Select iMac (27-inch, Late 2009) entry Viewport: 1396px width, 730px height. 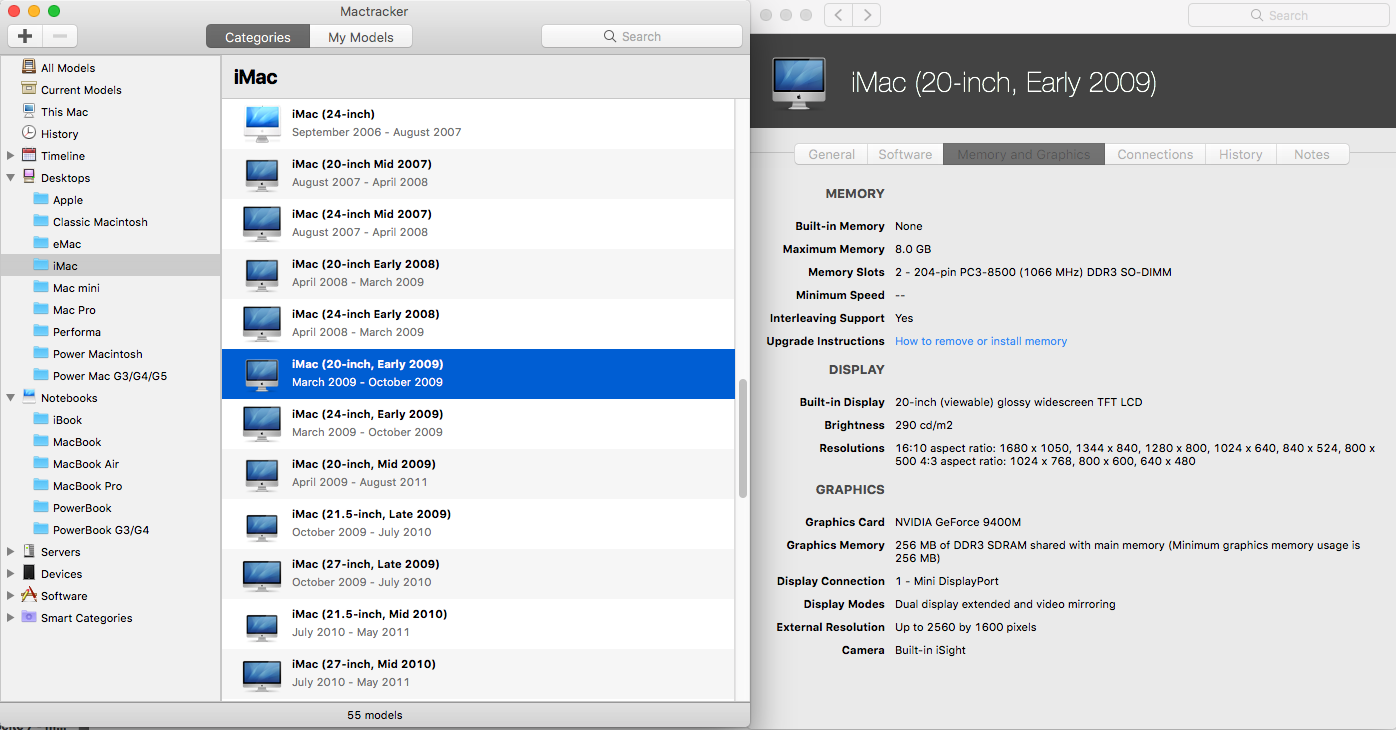[365, 573]
